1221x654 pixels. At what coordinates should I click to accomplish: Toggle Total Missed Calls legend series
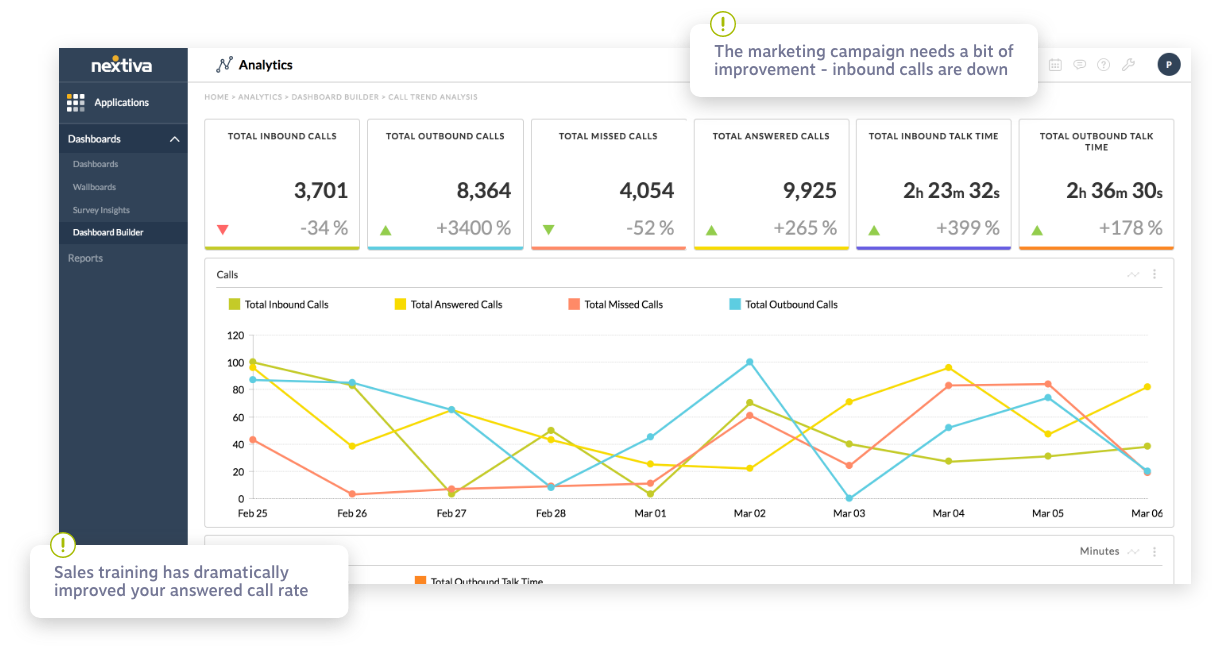click(x=623, y=304)
